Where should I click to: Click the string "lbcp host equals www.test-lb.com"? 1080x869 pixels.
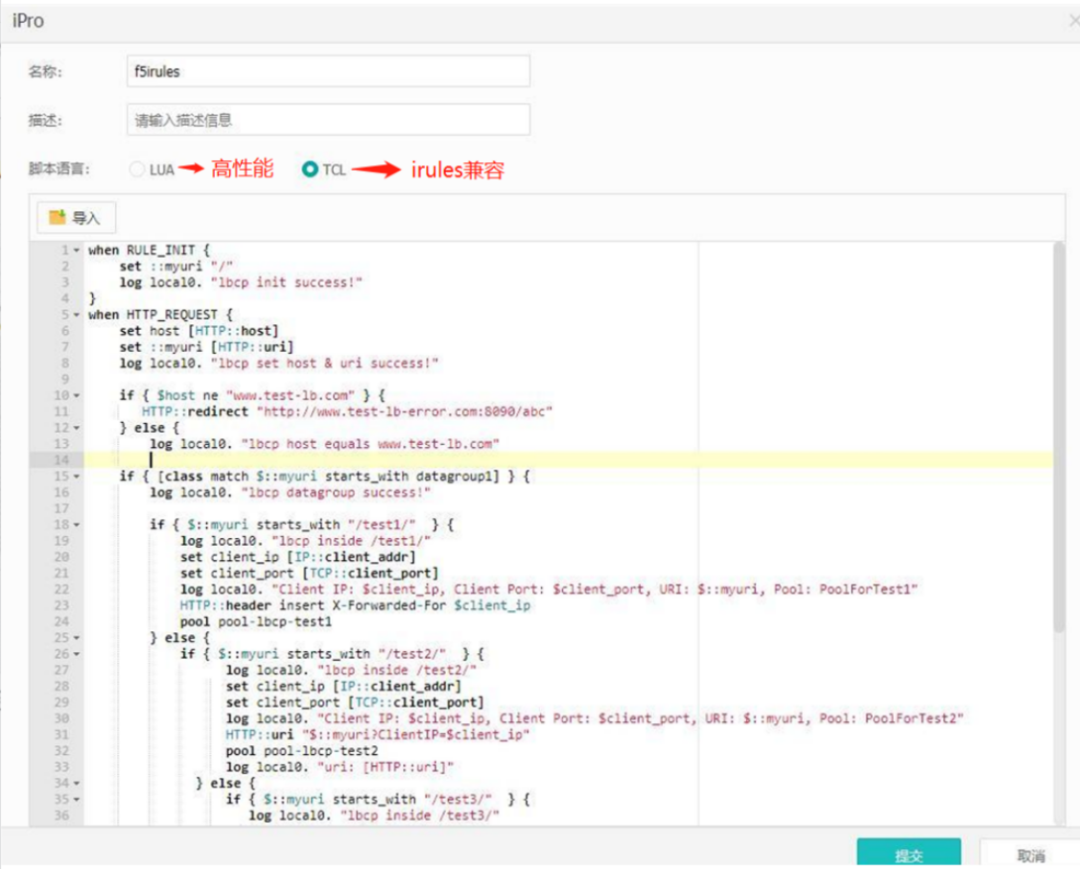[370, 444]
